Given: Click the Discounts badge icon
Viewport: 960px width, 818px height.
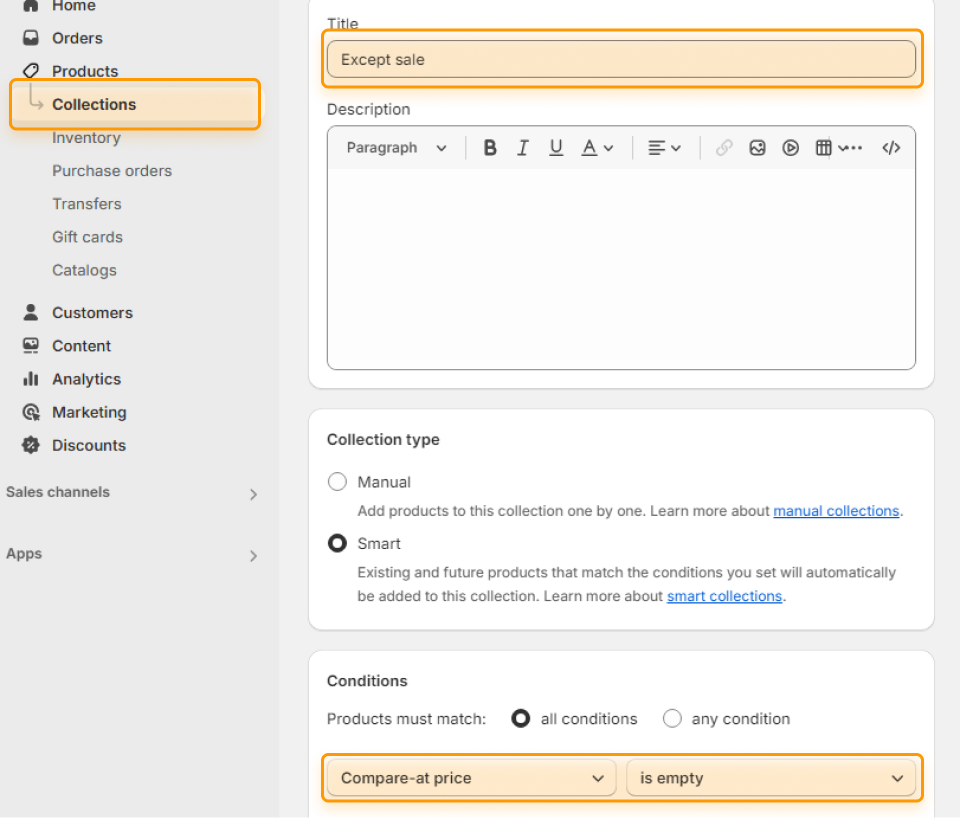Looking at the screenshot, I should (x=31, y=445).
